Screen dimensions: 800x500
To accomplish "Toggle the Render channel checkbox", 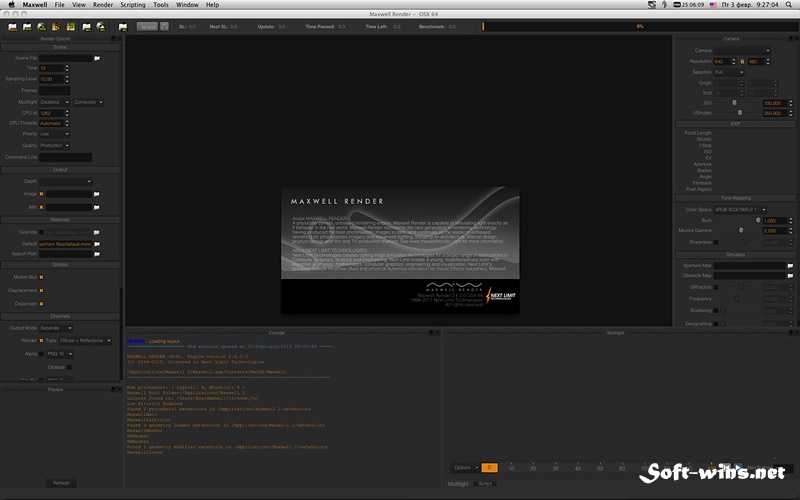I will pos(41,340).
